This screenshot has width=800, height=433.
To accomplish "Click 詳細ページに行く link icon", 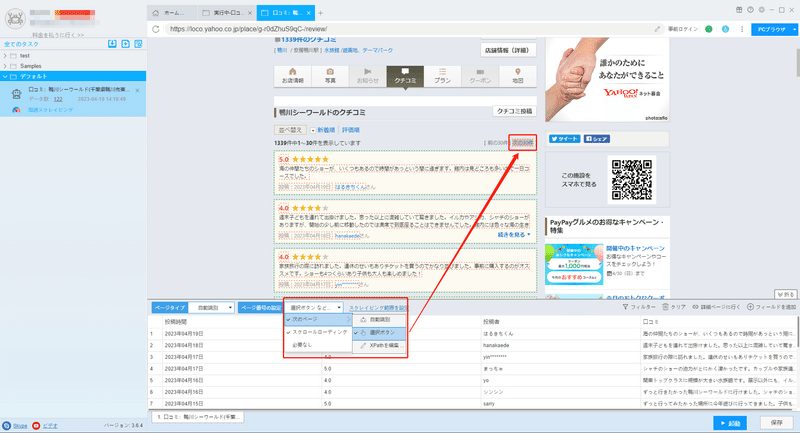I will pos(695,307).
